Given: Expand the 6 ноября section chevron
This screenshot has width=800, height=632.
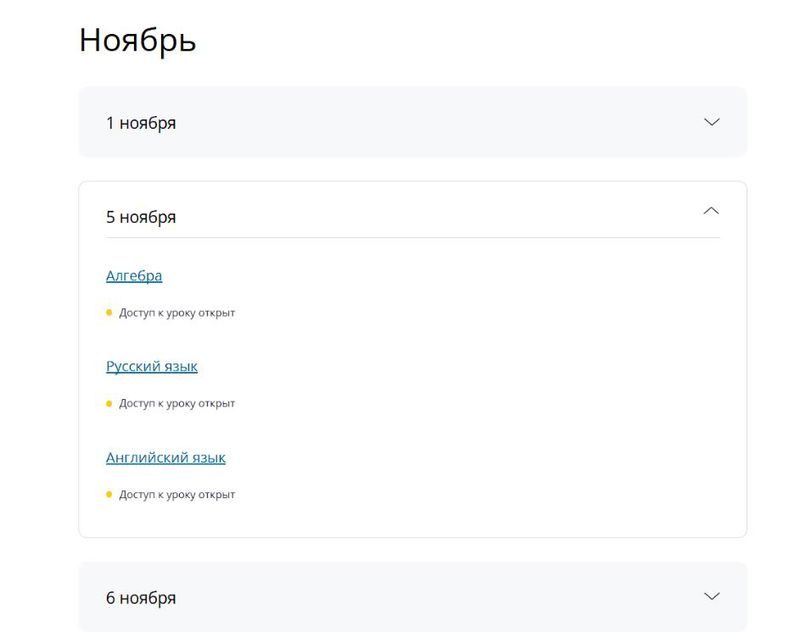Looking at the screenshot, I should click(x=711, y=596).
